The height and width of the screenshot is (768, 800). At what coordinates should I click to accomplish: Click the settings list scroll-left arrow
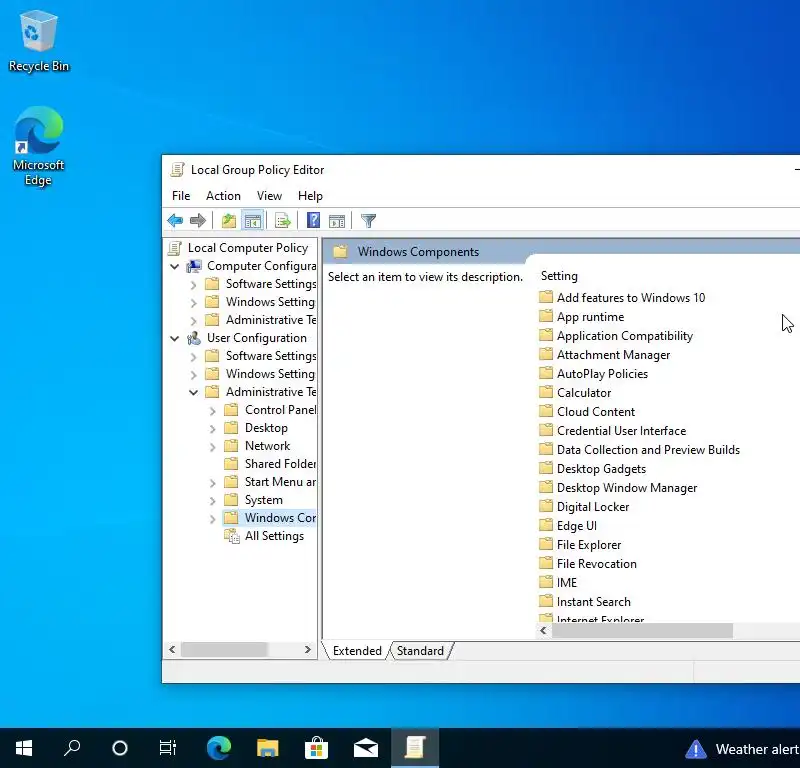(543, 631)
